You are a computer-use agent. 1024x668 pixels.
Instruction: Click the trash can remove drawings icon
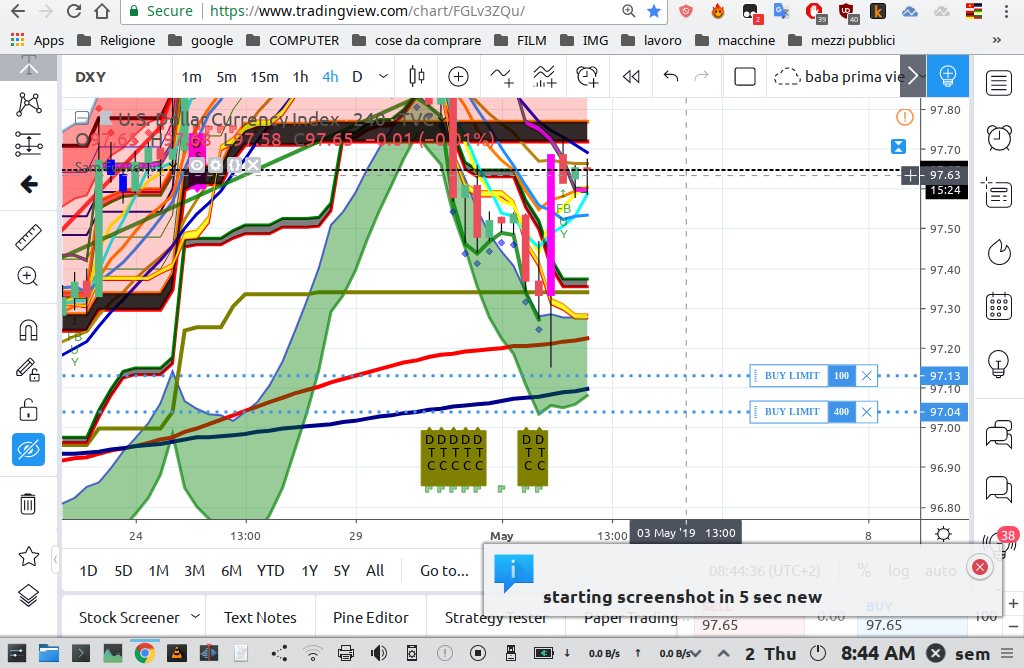[28, 503]
